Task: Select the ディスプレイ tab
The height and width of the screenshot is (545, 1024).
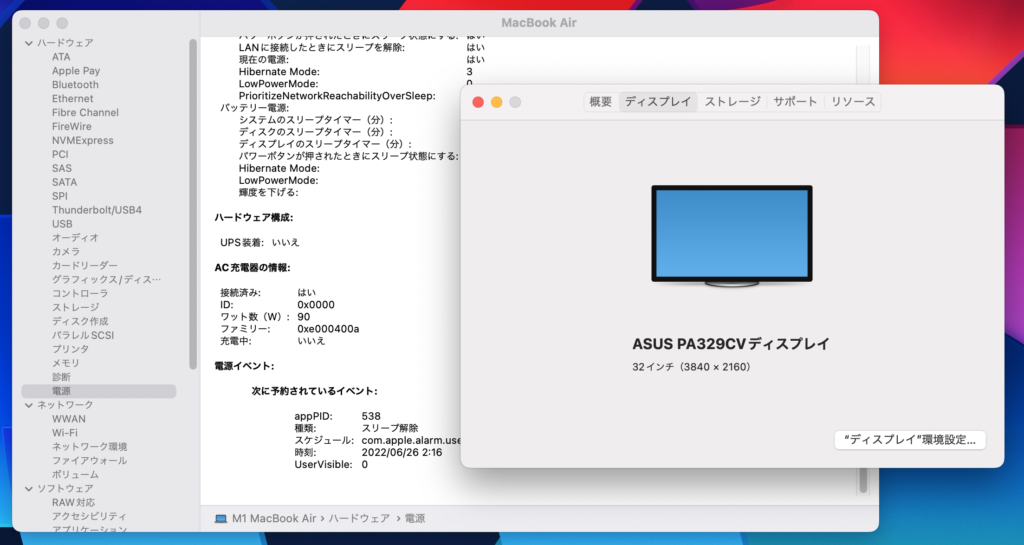Action: [x=658, y=102]
